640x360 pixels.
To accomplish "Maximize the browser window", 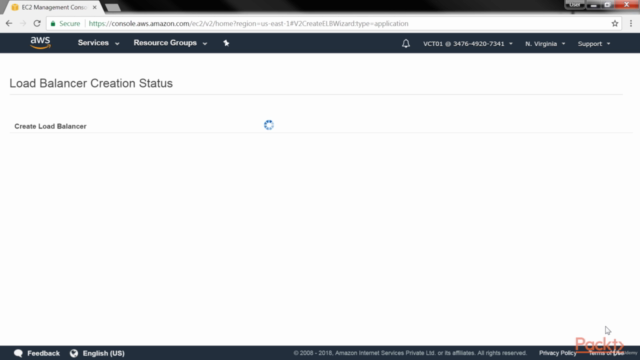I will point(607,5).
